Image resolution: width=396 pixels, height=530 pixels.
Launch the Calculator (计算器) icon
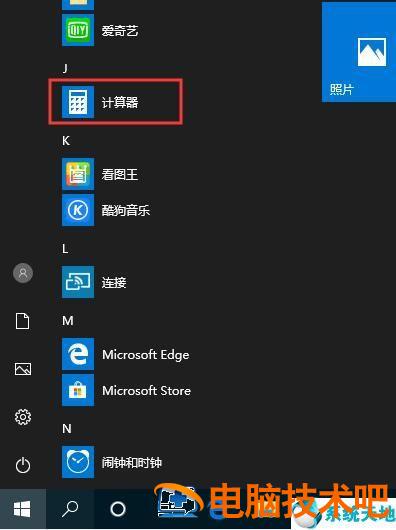pos(78,102)
